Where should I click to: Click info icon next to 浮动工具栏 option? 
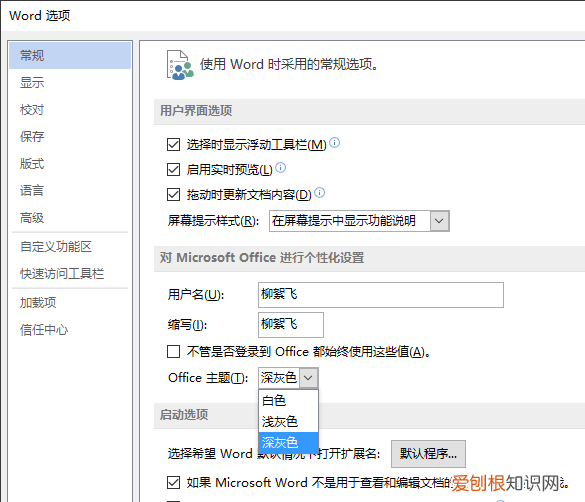[x=335, y=142]
